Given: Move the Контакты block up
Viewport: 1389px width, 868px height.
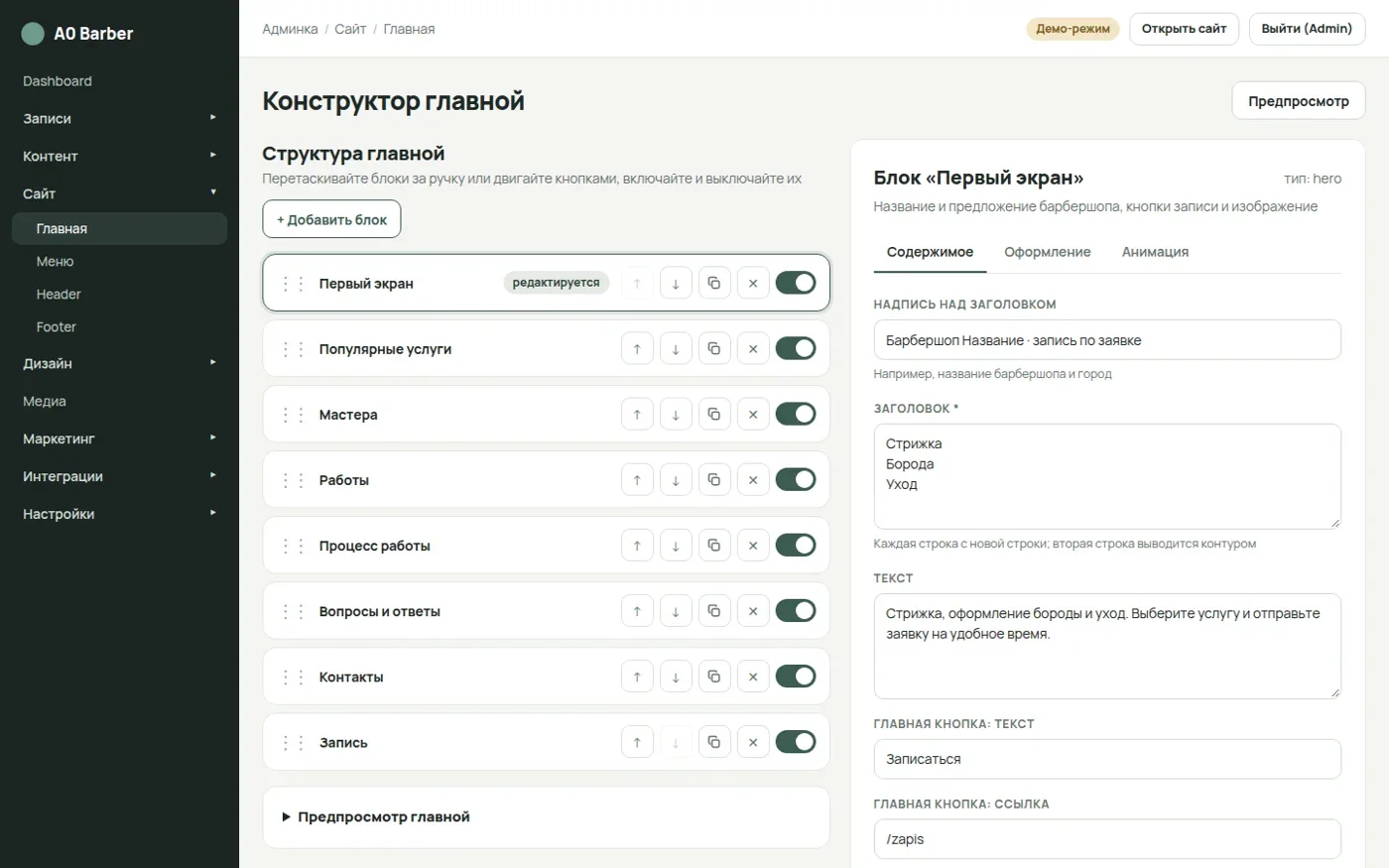Looking at the screenshot, I should 637,677.
